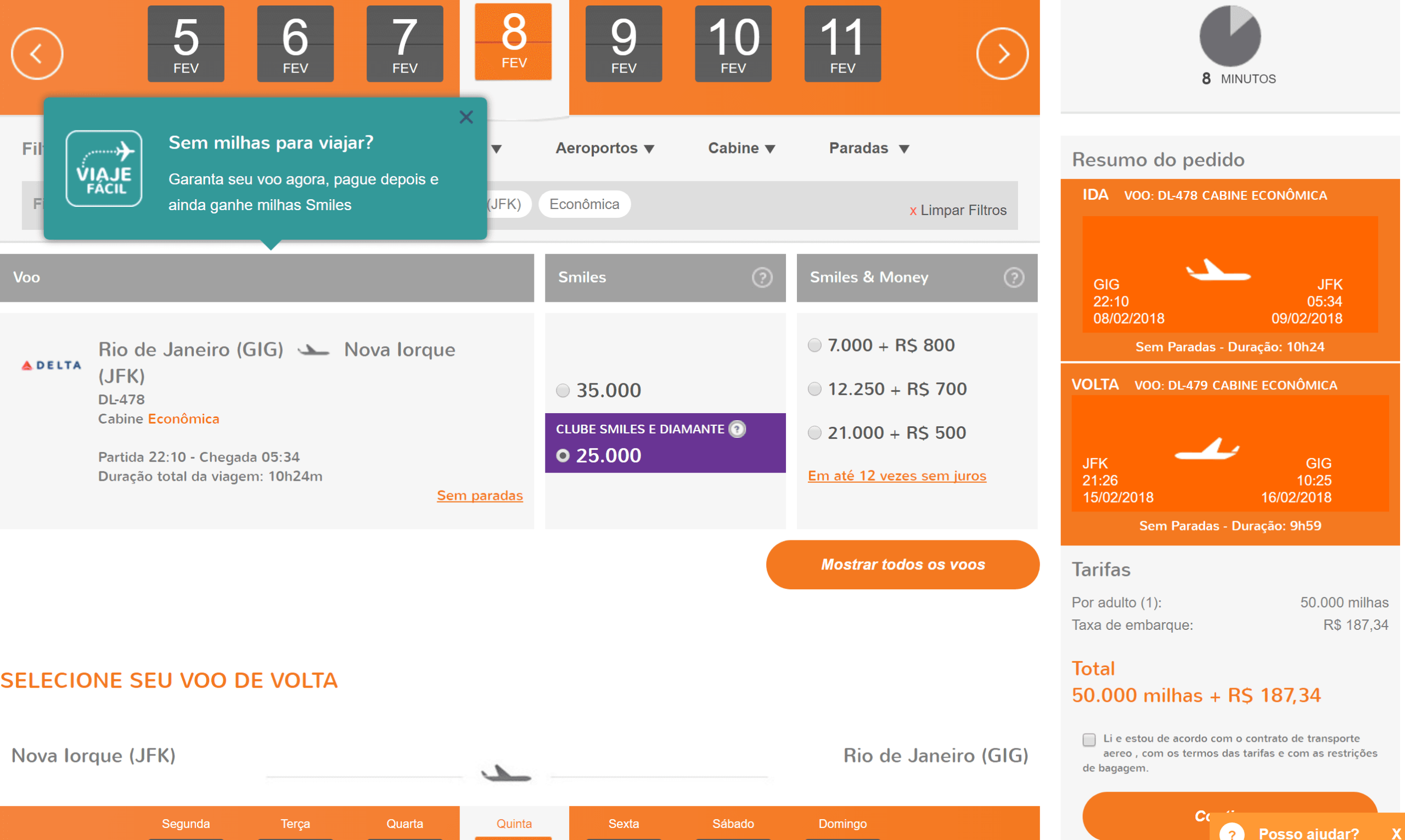
Task: Click plane icon on return route line
Action: [x=506, y=773]
